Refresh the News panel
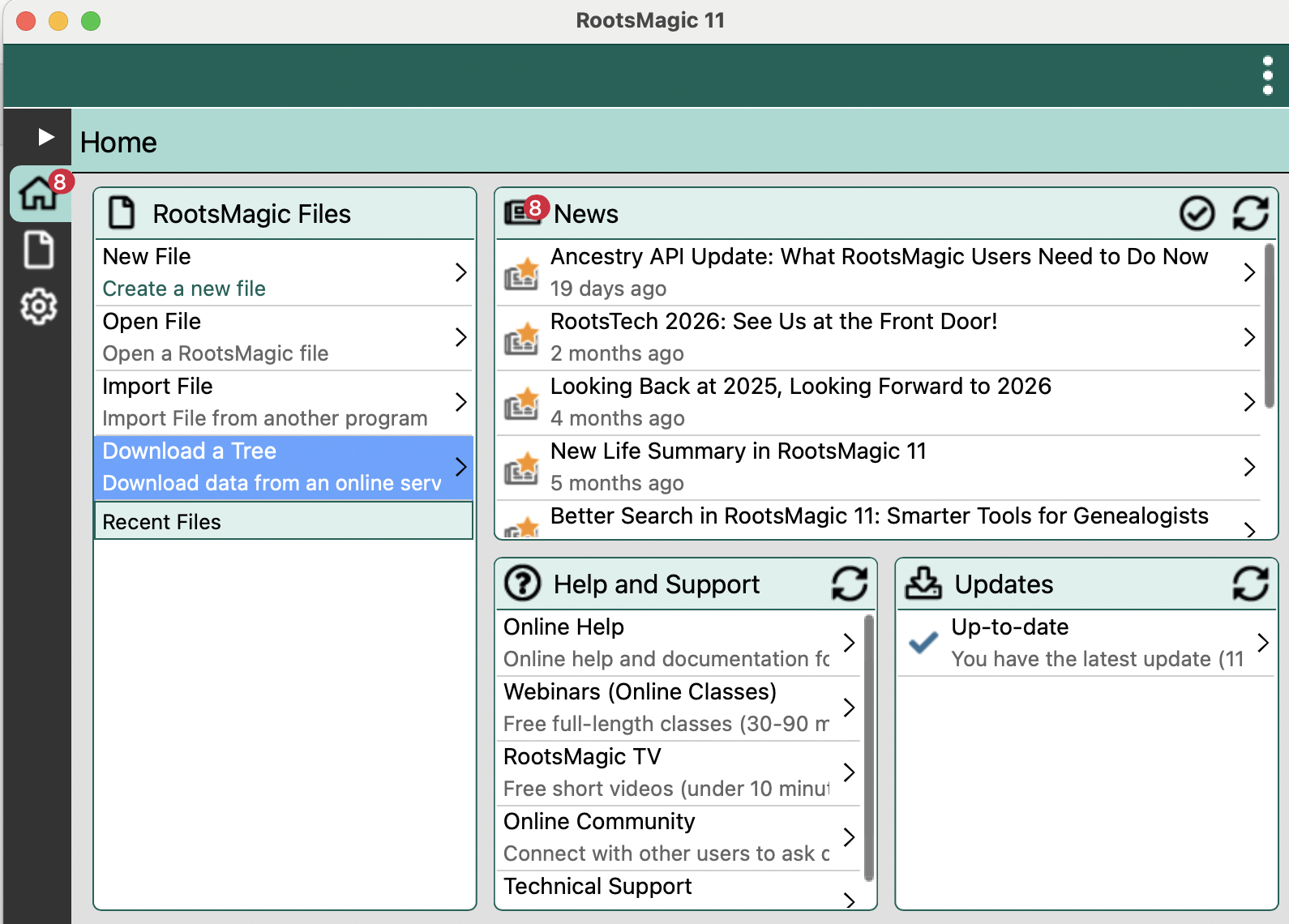Image resolution: width=1289 pixels, height=924 pixels. click(1250, 214)
